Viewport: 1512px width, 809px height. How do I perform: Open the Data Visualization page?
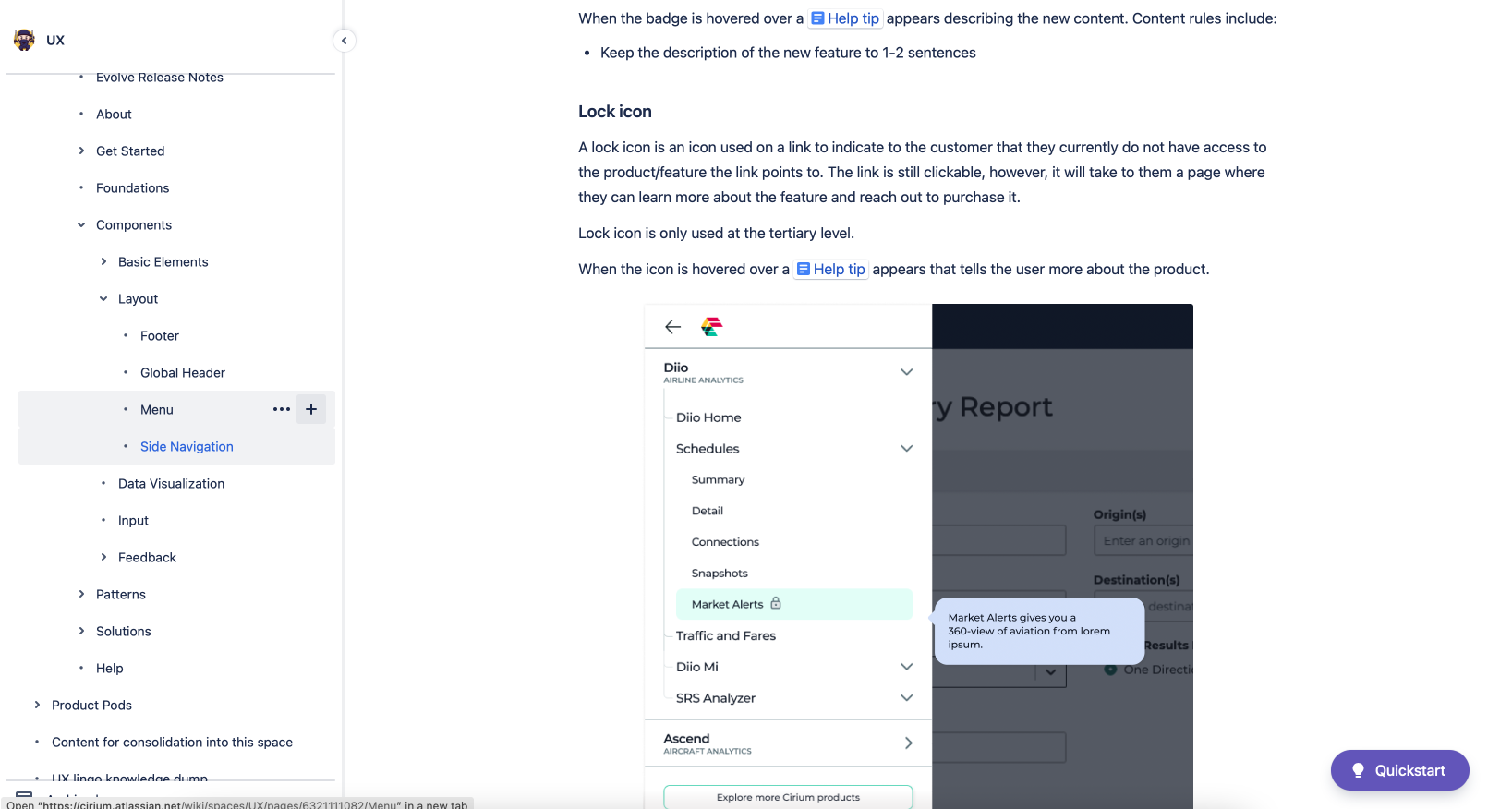tap(171, 483)
